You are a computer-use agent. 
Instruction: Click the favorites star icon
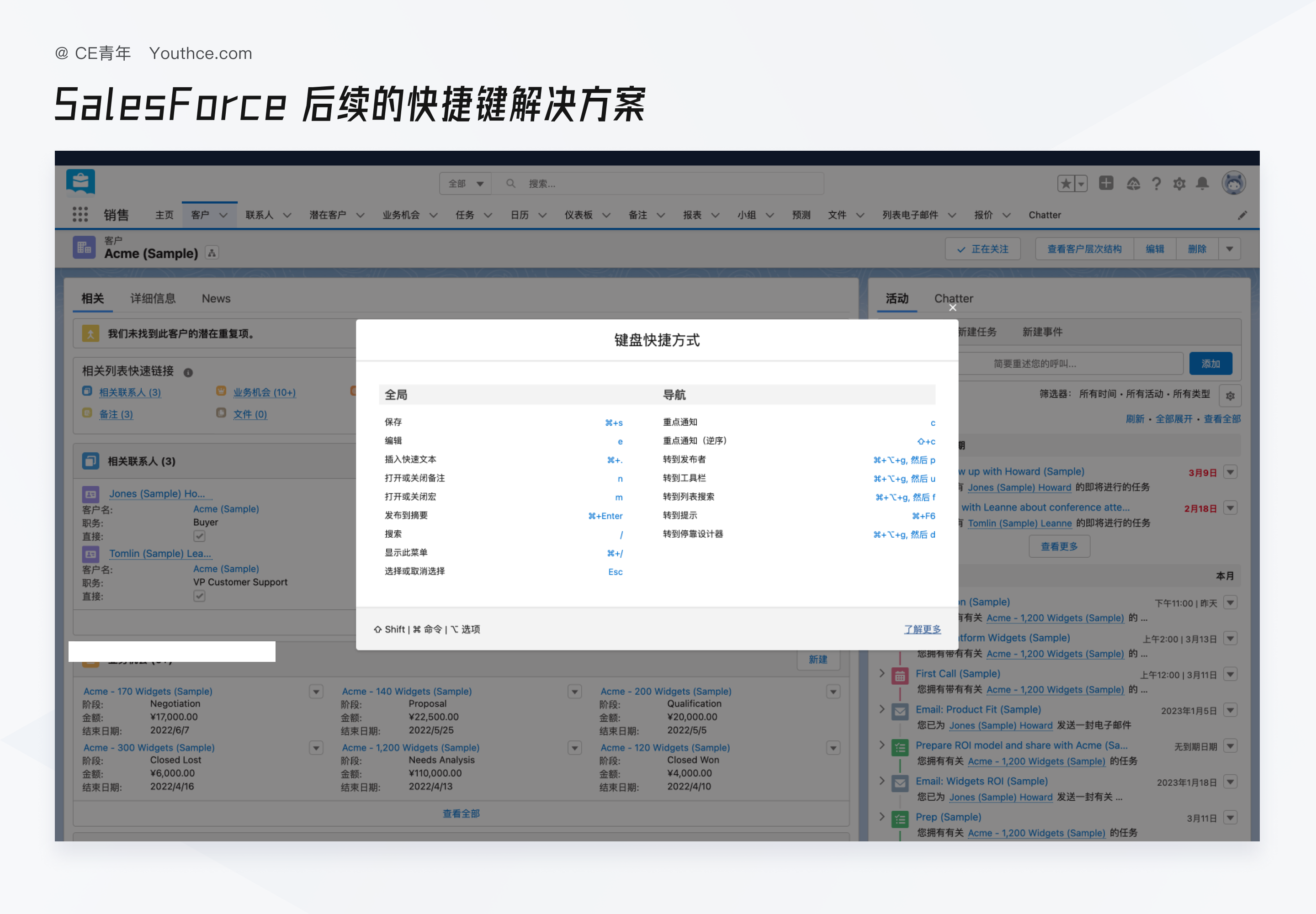(x=1066, y=184)
